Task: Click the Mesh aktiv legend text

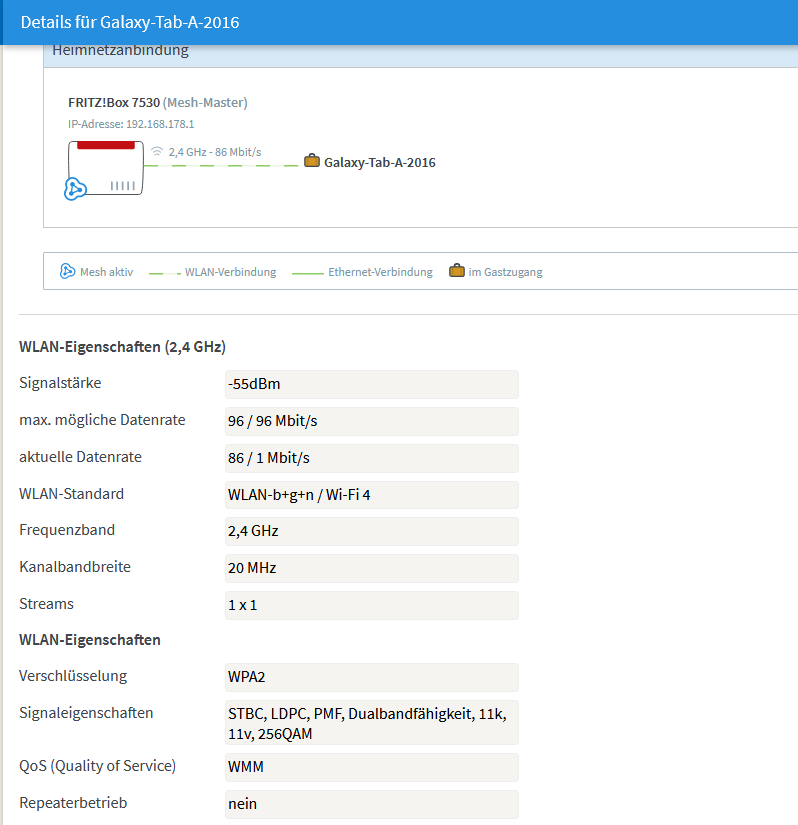Action: click(x=107, y=272)
